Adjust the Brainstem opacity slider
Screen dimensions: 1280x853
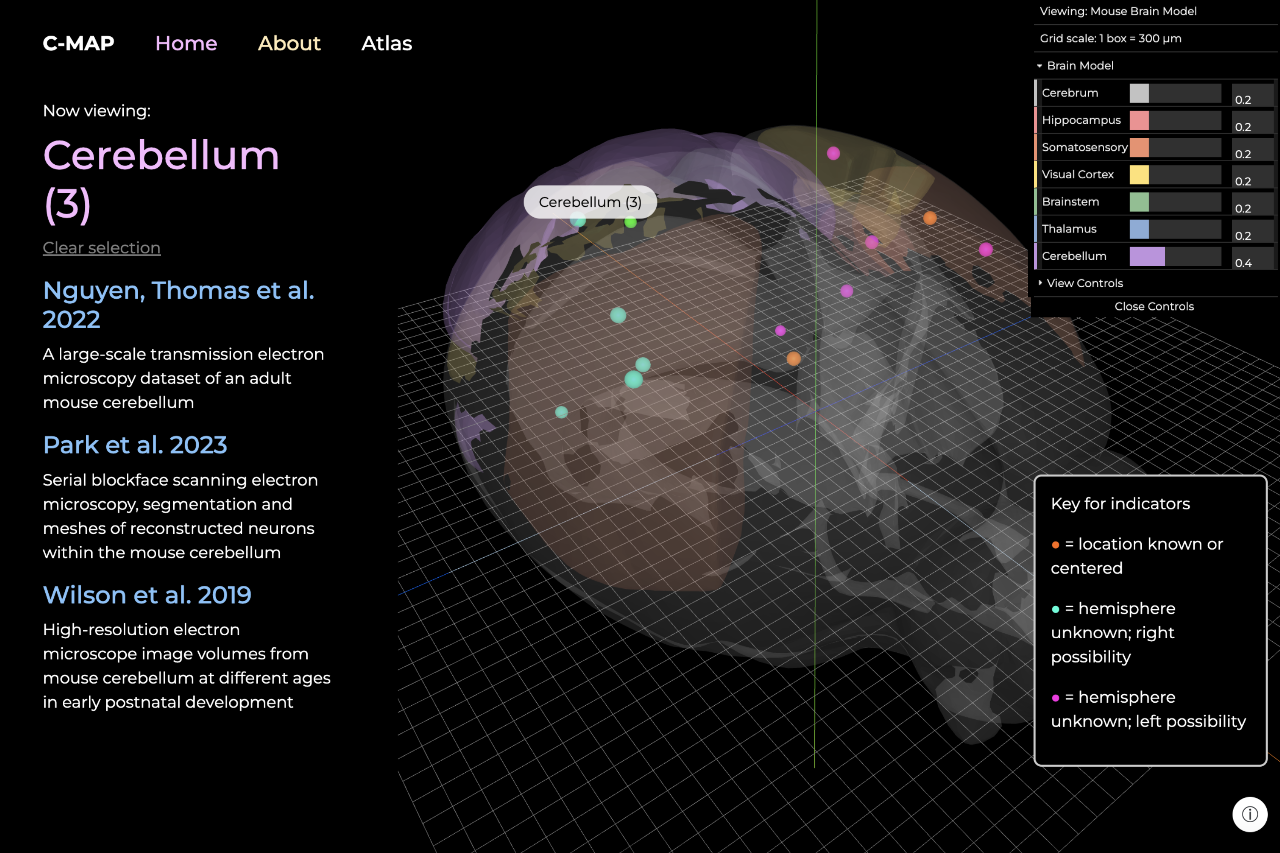pyautogui.click(x=1175, y=201)
